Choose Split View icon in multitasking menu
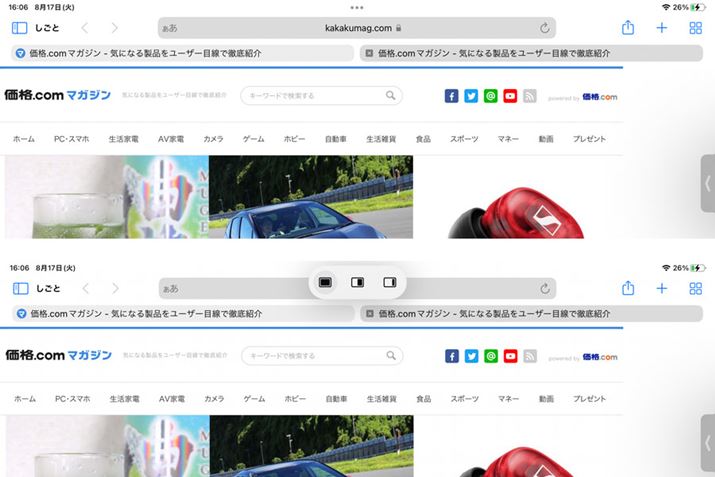This screenshot has width=715, height=477. 358,282
